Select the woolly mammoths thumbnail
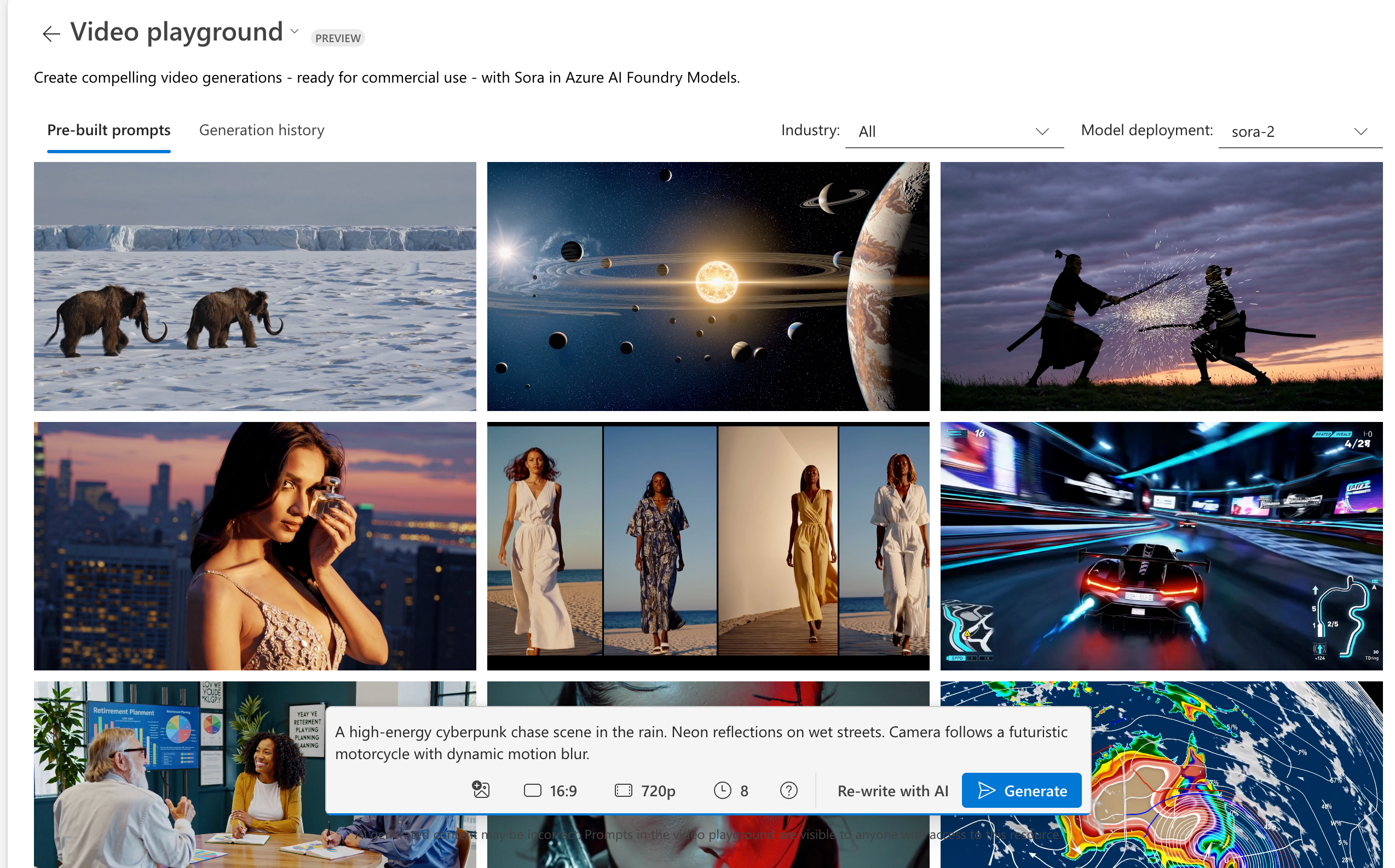 click(x=255, y=286)
